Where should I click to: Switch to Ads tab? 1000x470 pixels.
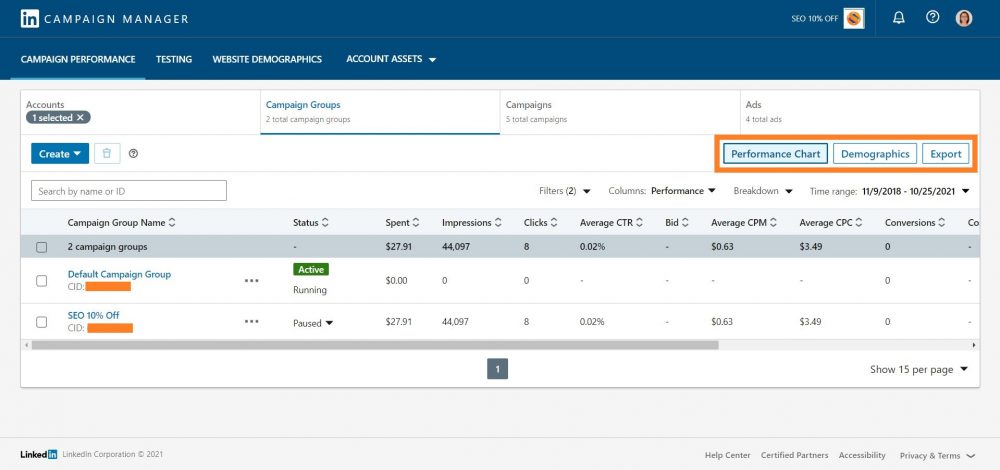[860, 112]
